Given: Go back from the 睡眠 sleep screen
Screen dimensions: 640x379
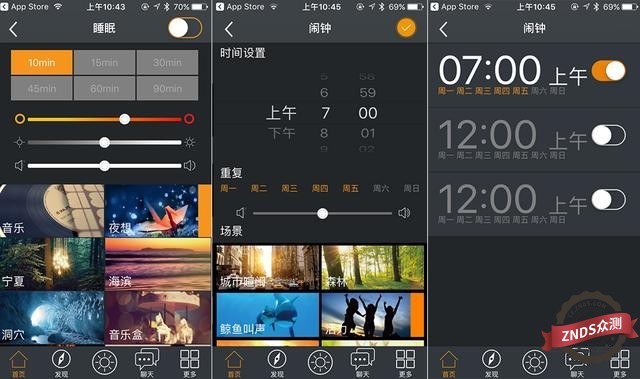Looking at the screenshot, I should click(x=13, y=29).
